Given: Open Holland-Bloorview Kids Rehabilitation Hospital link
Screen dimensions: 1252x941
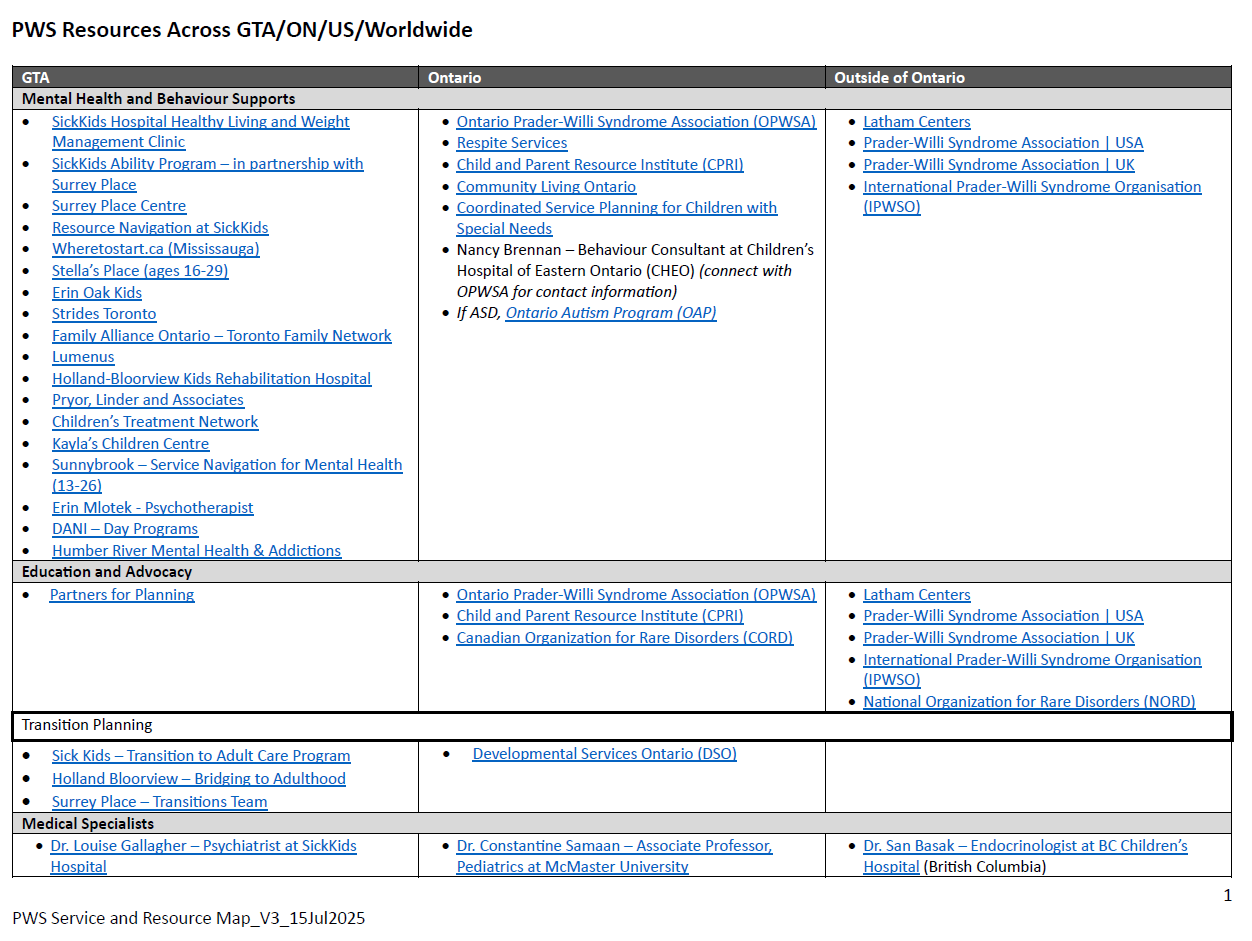Looking at the screenshot, I should pyautogui.click(x=211, y=379).
